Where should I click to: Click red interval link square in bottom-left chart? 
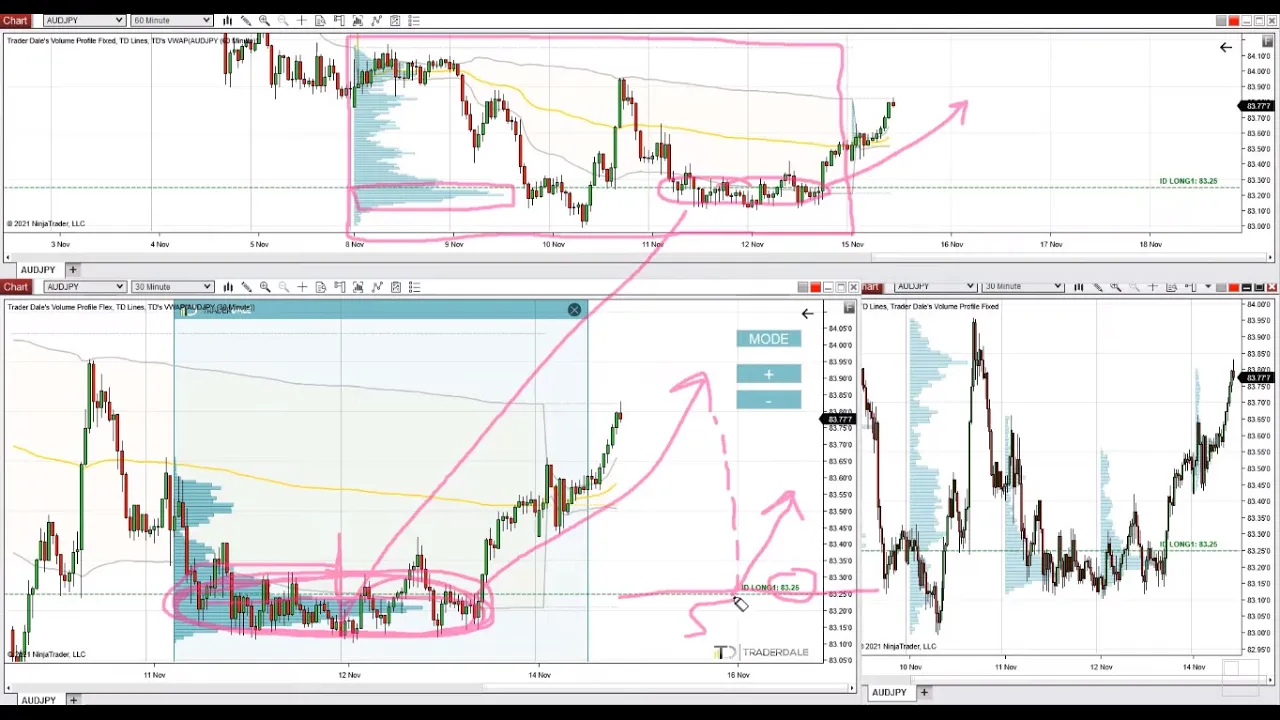[x=815, y=287]
